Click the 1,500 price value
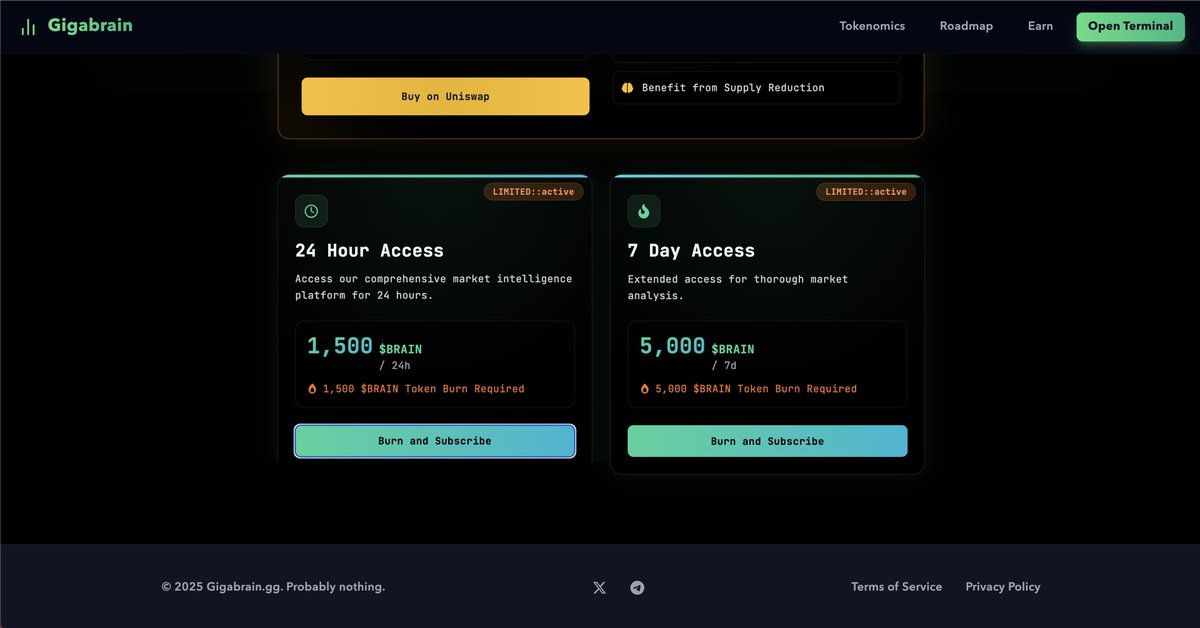The height and width of the screenshot is (628, 1200). [340, 346]
